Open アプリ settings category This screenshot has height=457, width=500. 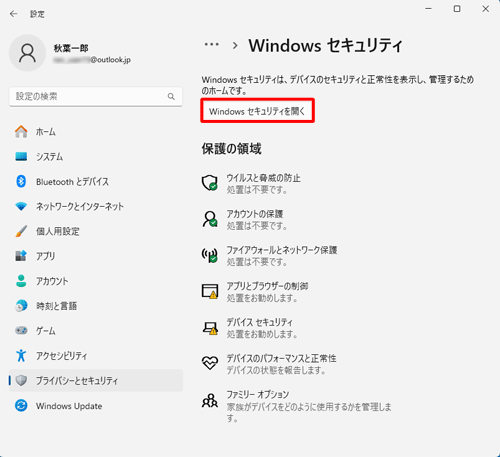coord(96,256)
